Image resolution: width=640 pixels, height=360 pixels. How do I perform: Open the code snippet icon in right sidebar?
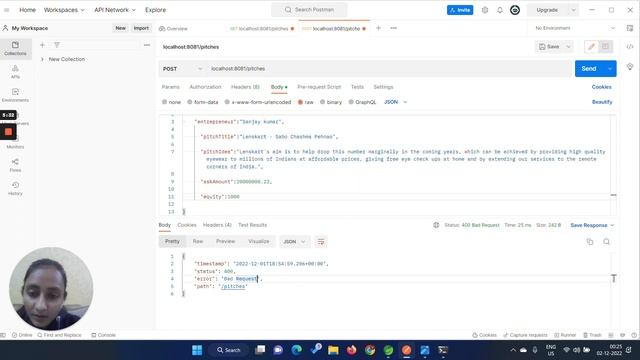coord(630,47)
